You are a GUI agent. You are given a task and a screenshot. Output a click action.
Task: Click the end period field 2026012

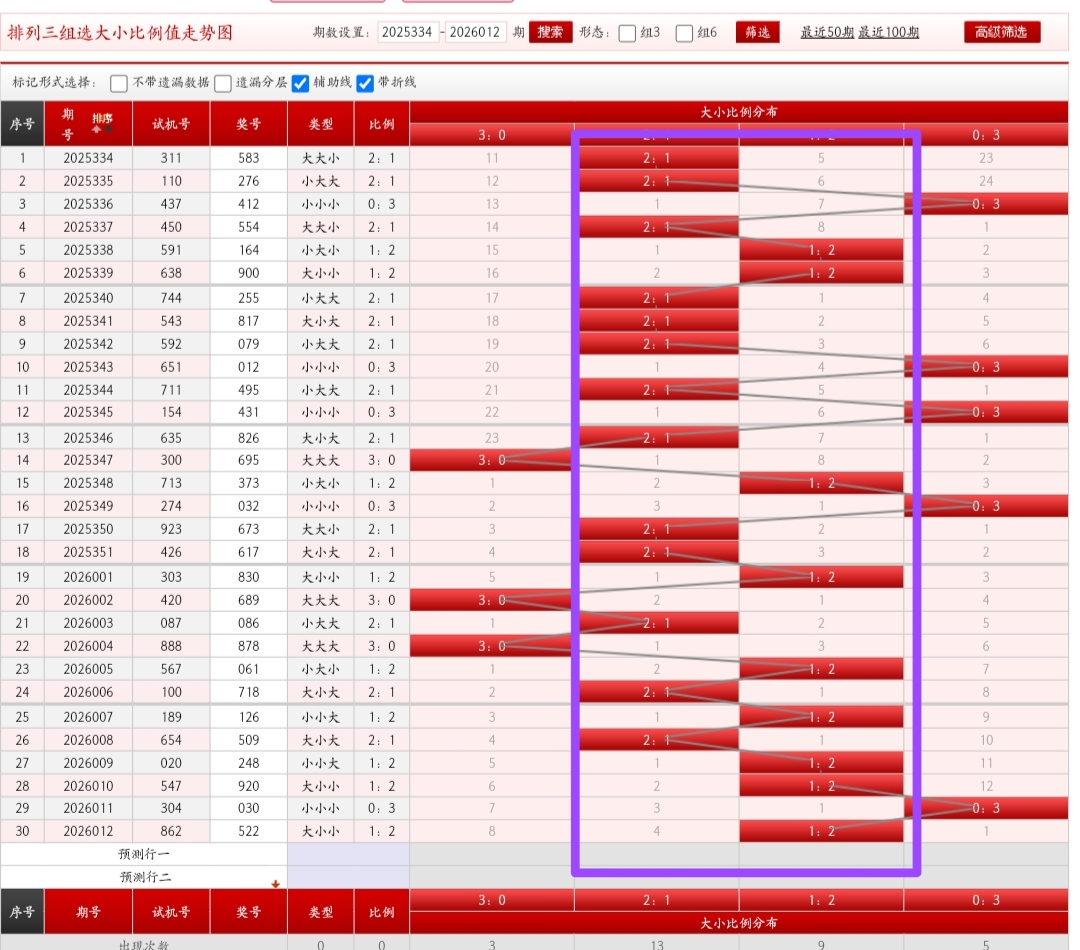pos(476,32)
